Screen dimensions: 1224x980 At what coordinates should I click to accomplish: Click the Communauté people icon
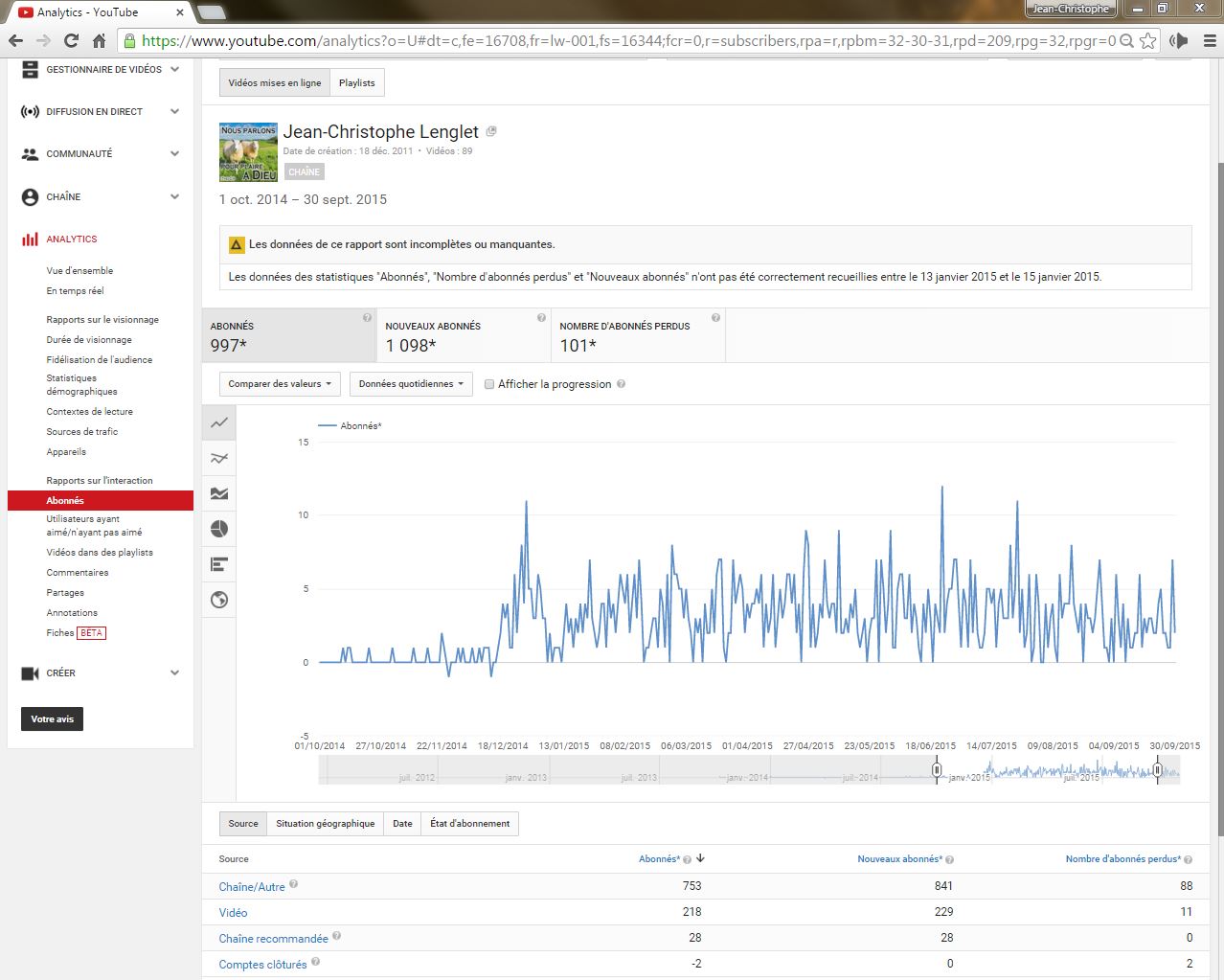[30, 153]
